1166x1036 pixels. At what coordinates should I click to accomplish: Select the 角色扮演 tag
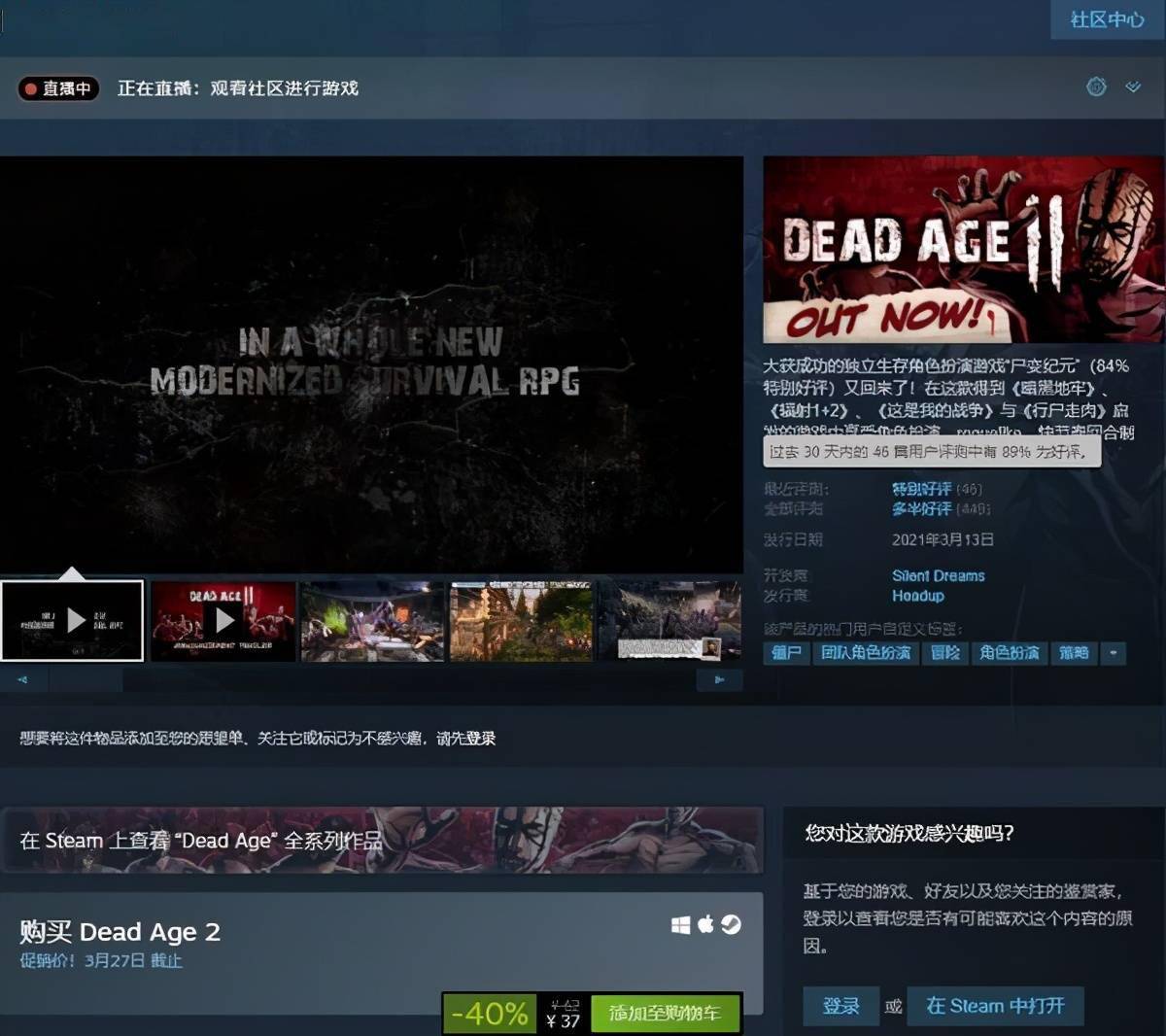coord(1010,653)
